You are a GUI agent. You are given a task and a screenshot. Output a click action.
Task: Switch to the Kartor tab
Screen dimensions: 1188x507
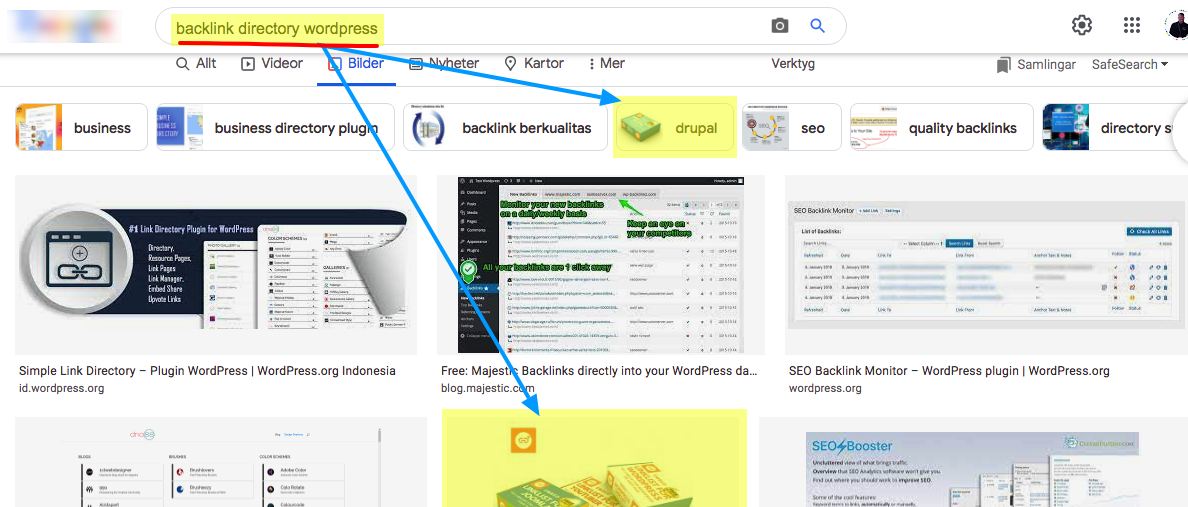(533, 64)
